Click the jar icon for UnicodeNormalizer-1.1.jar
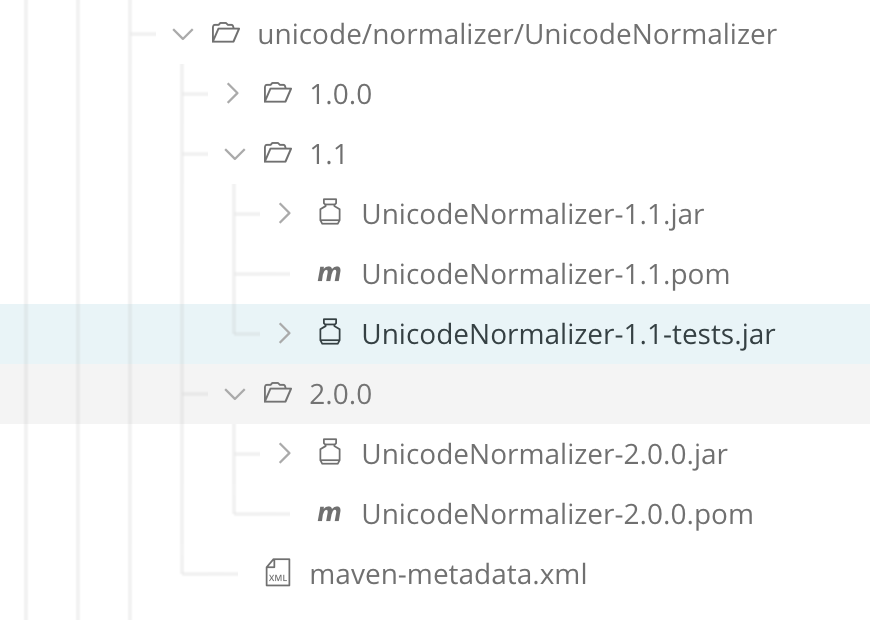The height and width of the screenshot is (620, 870). tap(330, 213)
